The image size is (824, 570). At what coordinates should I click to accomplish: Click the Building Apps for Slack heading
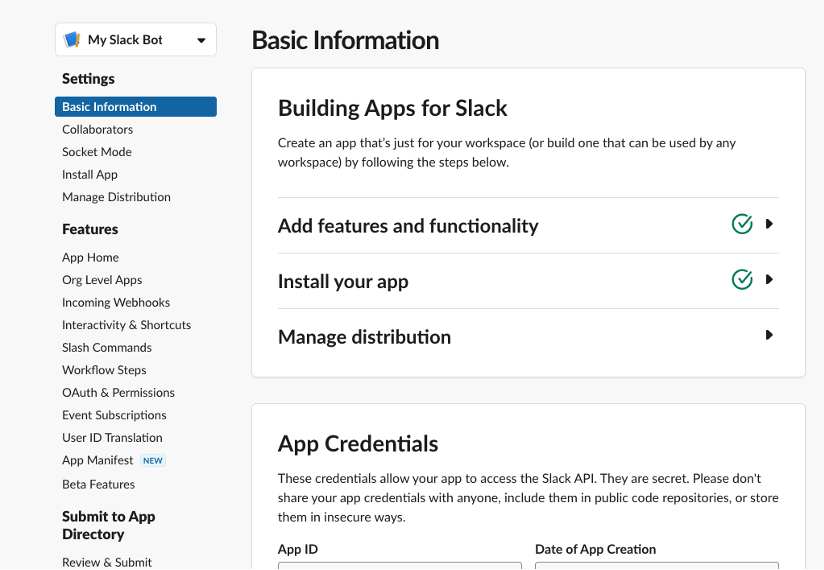tap(393, 108)
